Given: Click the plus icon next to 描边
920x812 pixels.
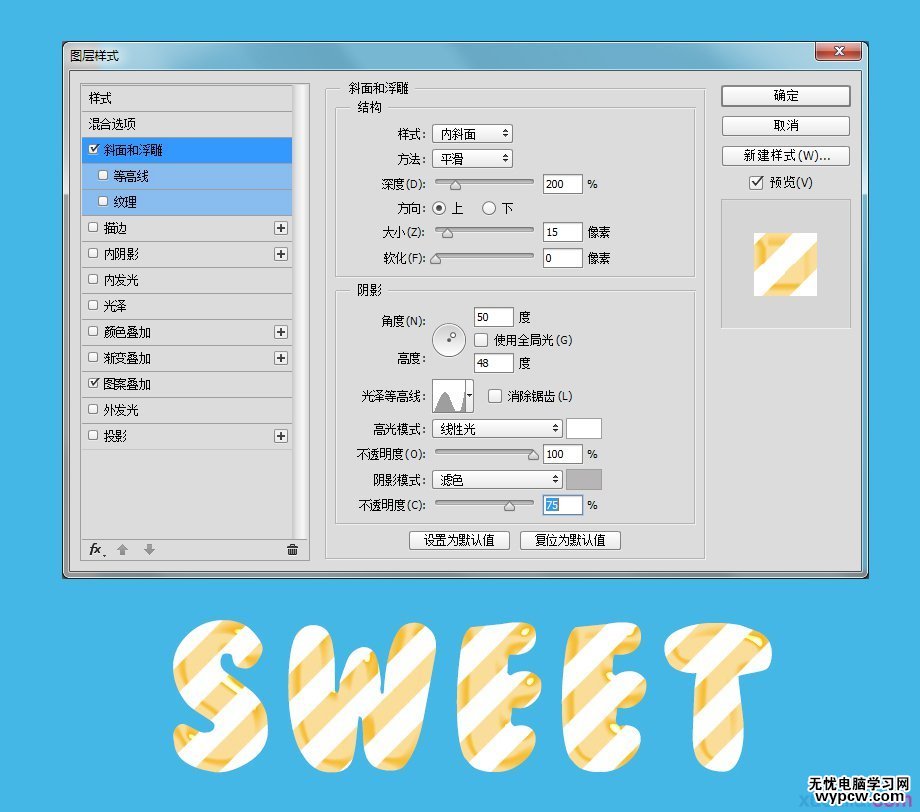Looking at the screenshot, I should click(281, 228).
